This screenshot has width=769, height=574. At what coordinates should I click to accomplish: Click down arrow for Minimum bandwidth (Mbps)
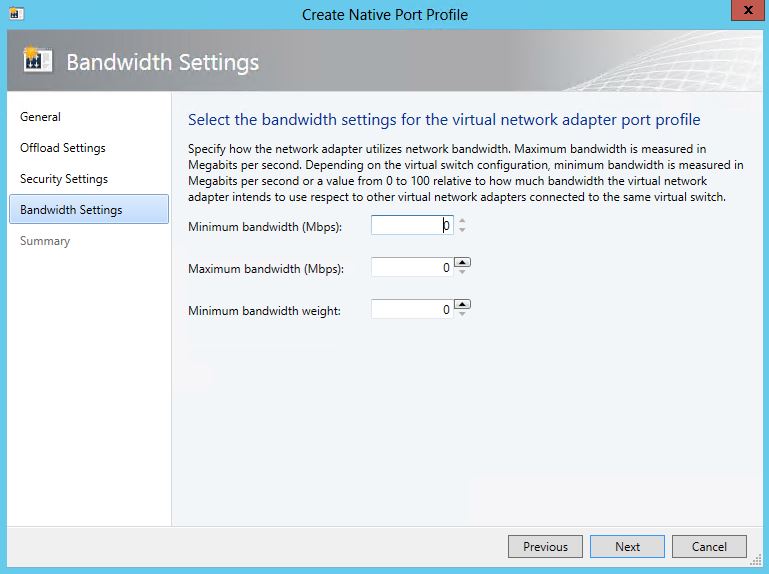click(462, 231)
